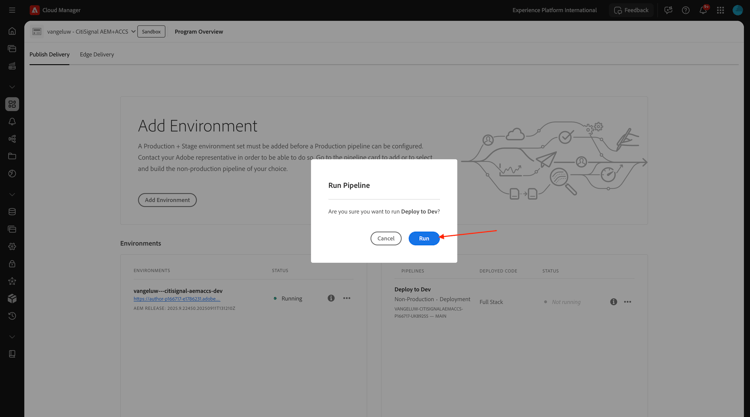Collapse the second sidebar section chevron
Image resolution: width=750 pixels, height=417 pixels.
pyautogui.click(x=12, y=195)
